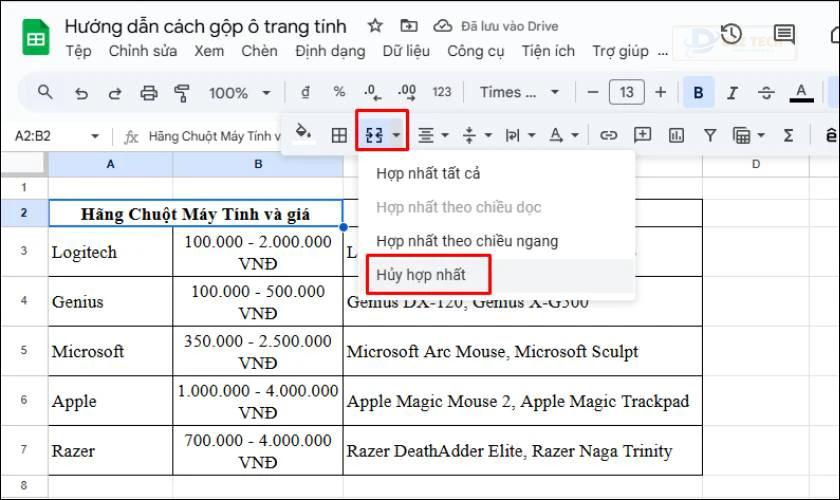Open the Chỉnh sửa menu
Image resolution: width=840 pixels, height=500 pixels.
point(142,51)
